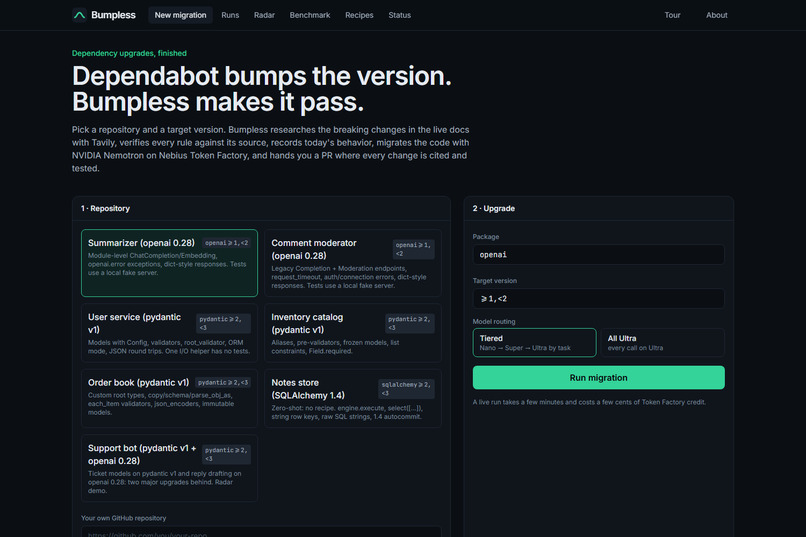Start the Run migration button

[598, 378]
